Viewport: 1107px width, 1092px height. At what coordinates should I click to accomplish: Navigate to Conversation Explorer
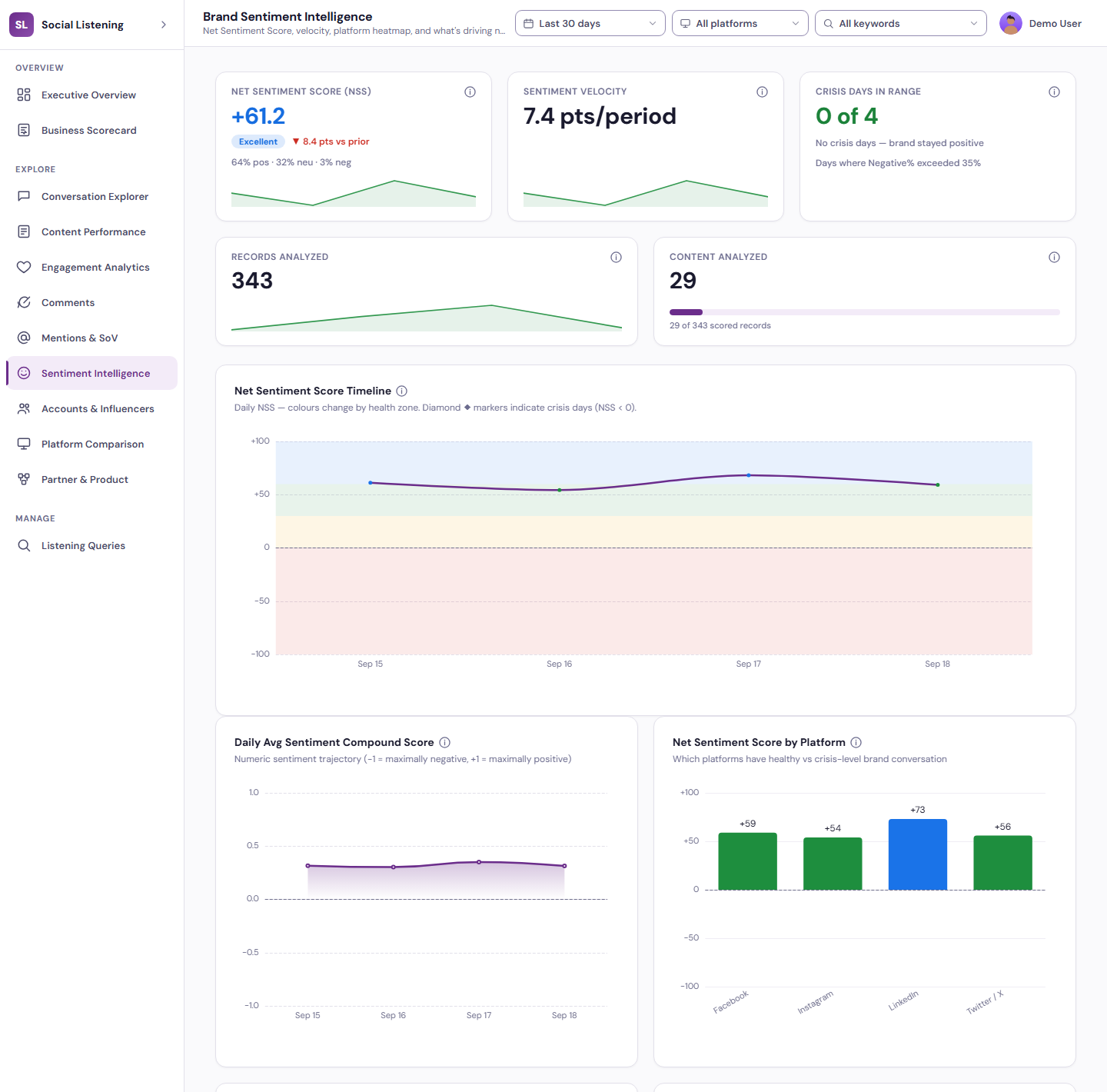click(91, 197)
